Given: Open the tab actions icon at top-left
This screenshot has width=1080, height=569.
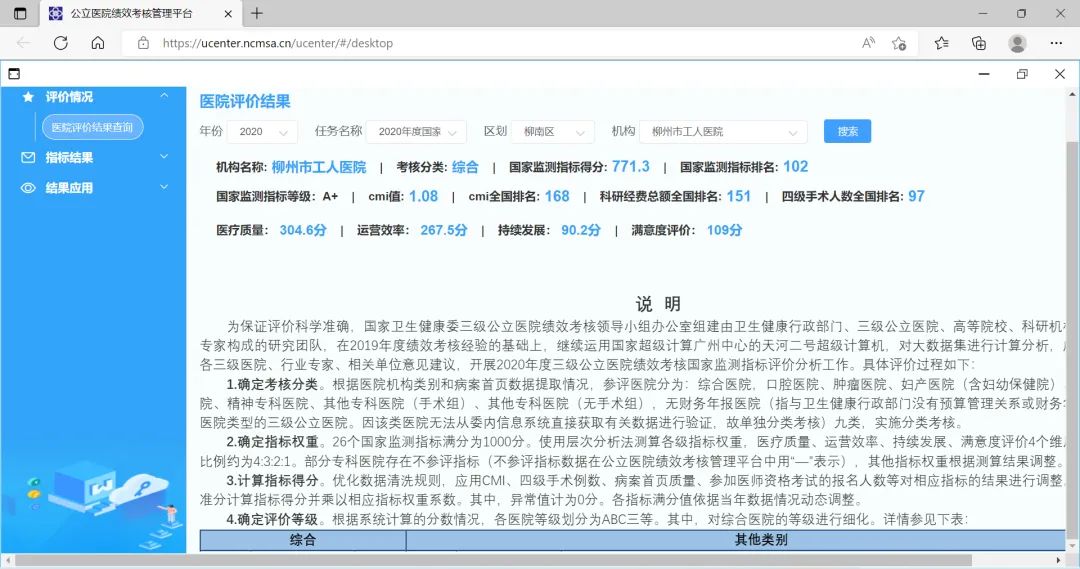Looking at the screenshot, I should coord(20,13).
